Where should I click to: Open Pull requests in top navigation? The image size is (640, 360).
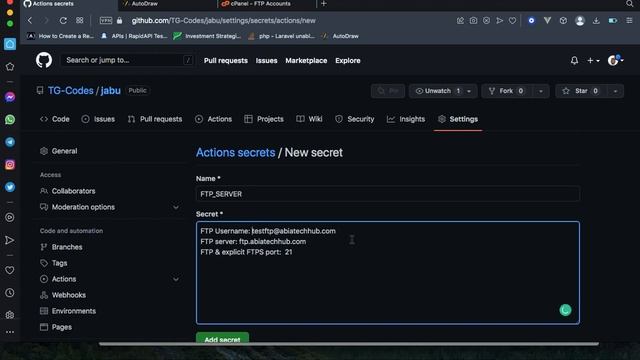point(226,60)
